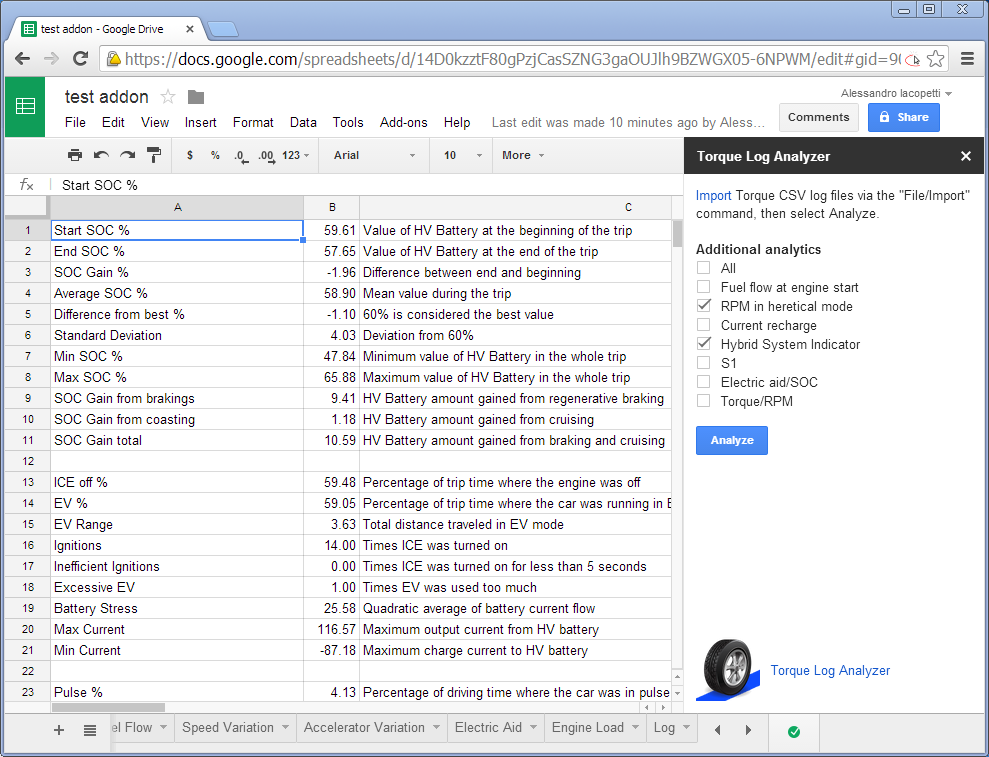Check the Torque/RPM checkbox

703,401
